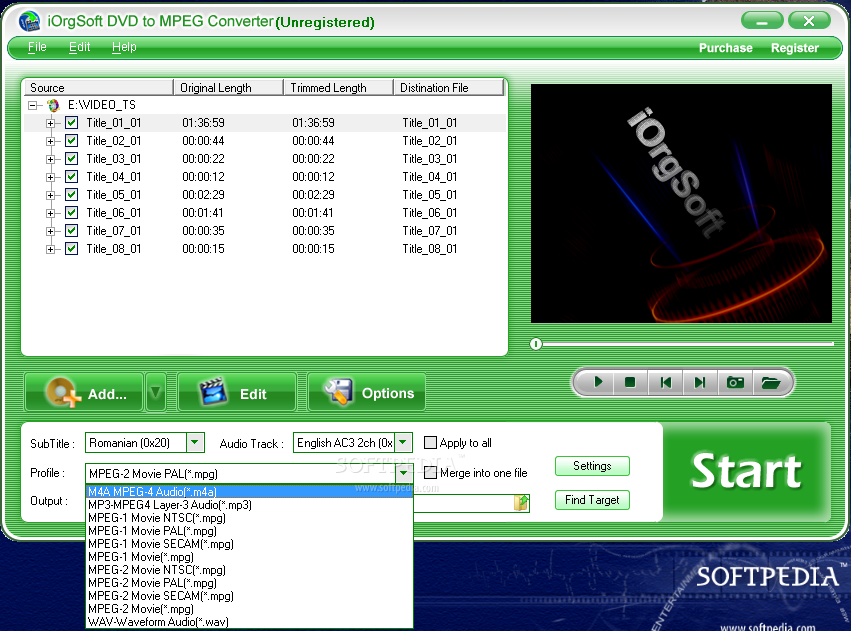Enable Merge into one file checkbox
This screenshot has width=851, height=631.
430,473
